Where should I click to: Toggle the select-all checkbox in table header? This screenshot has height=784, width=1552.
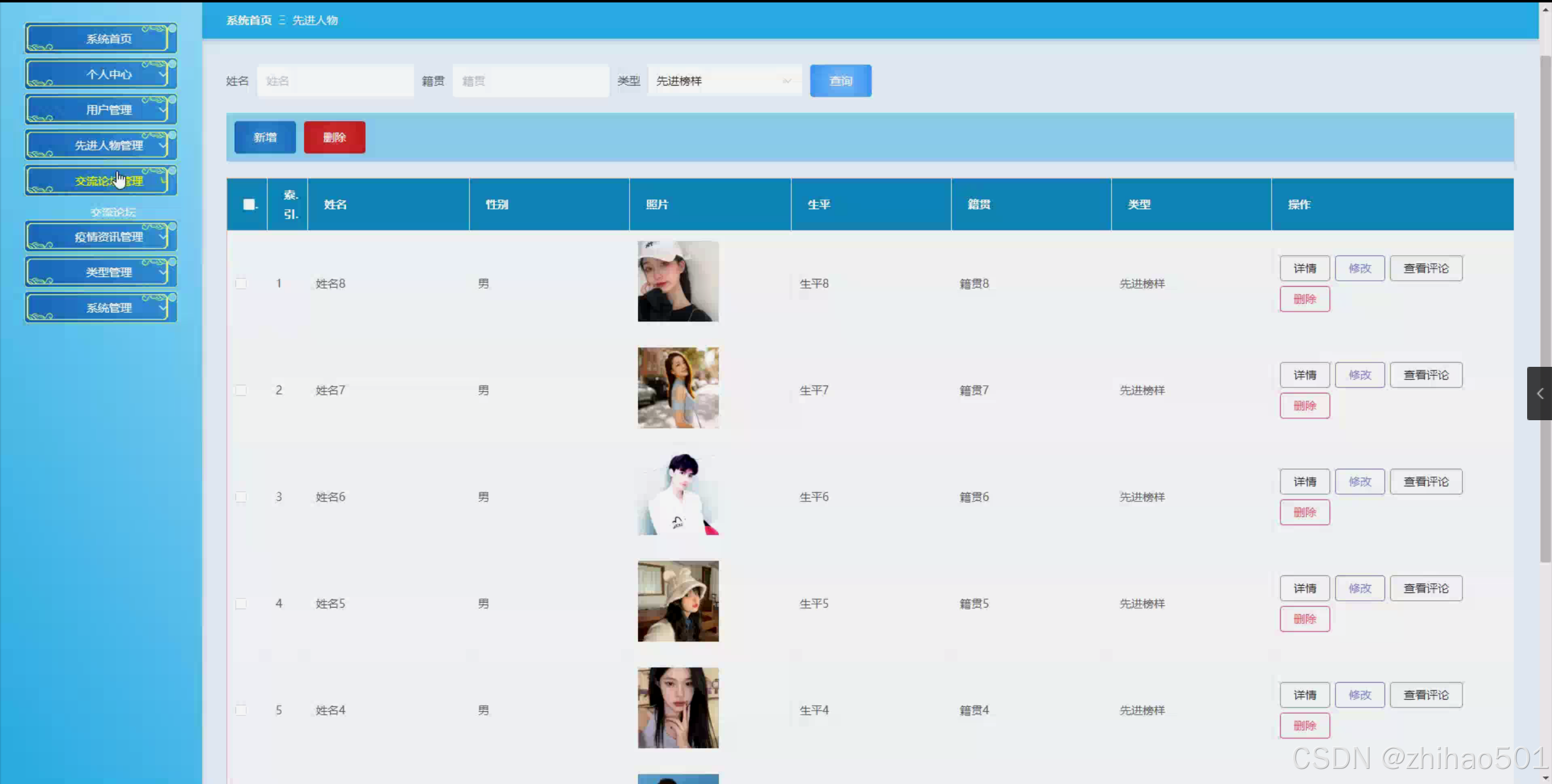point(249,204)
